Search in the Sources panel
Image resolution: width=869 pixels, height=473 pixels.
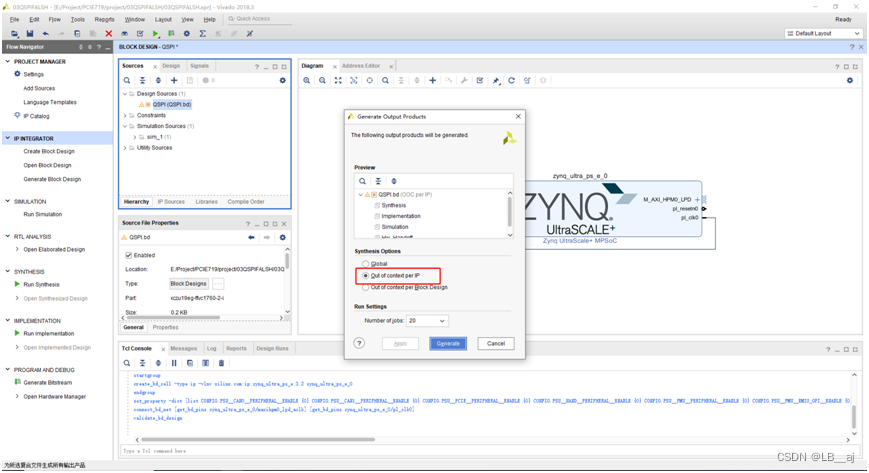coord(127,80)
